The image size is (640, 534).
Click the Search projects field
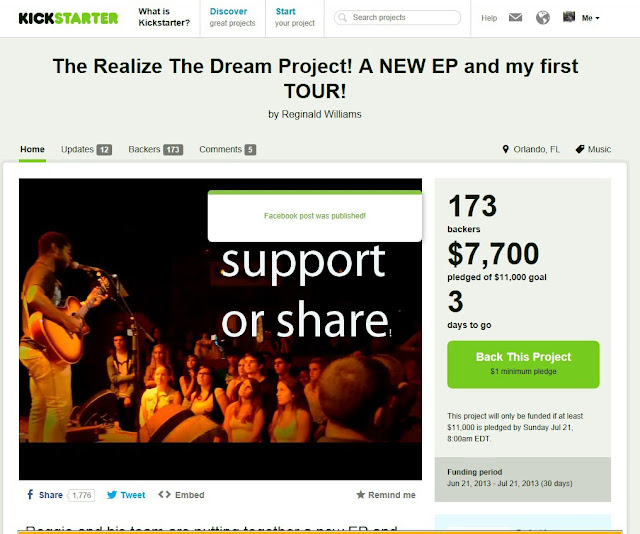[x=397, y=18]
